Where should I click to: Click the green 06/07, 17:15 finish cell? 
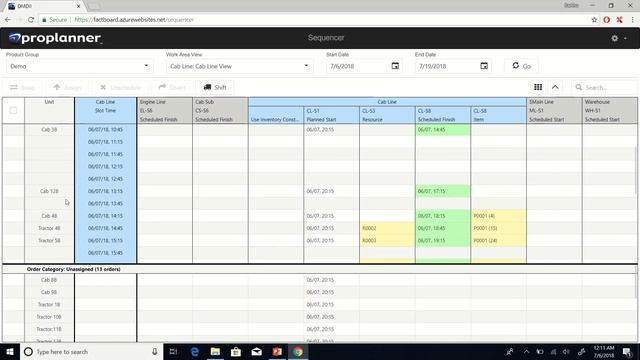(x=442, y=191)
